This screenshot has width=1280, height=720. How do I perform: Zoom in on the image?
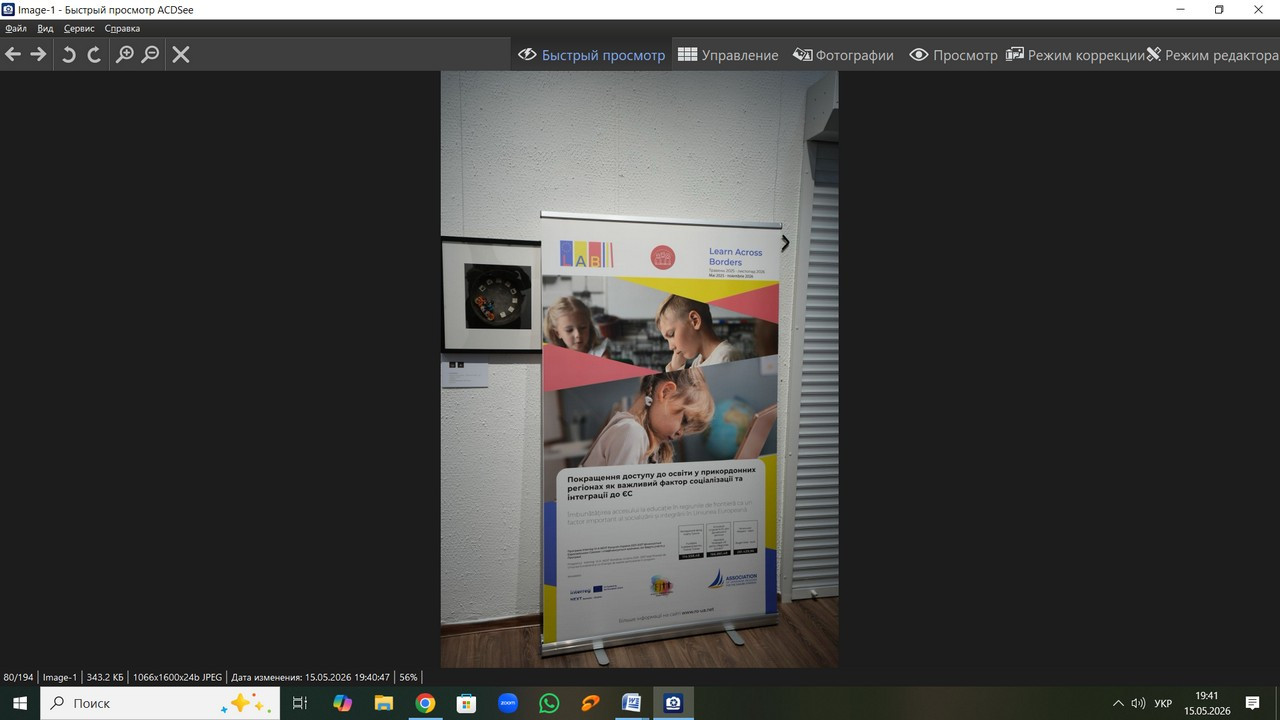tap(125, 54)
